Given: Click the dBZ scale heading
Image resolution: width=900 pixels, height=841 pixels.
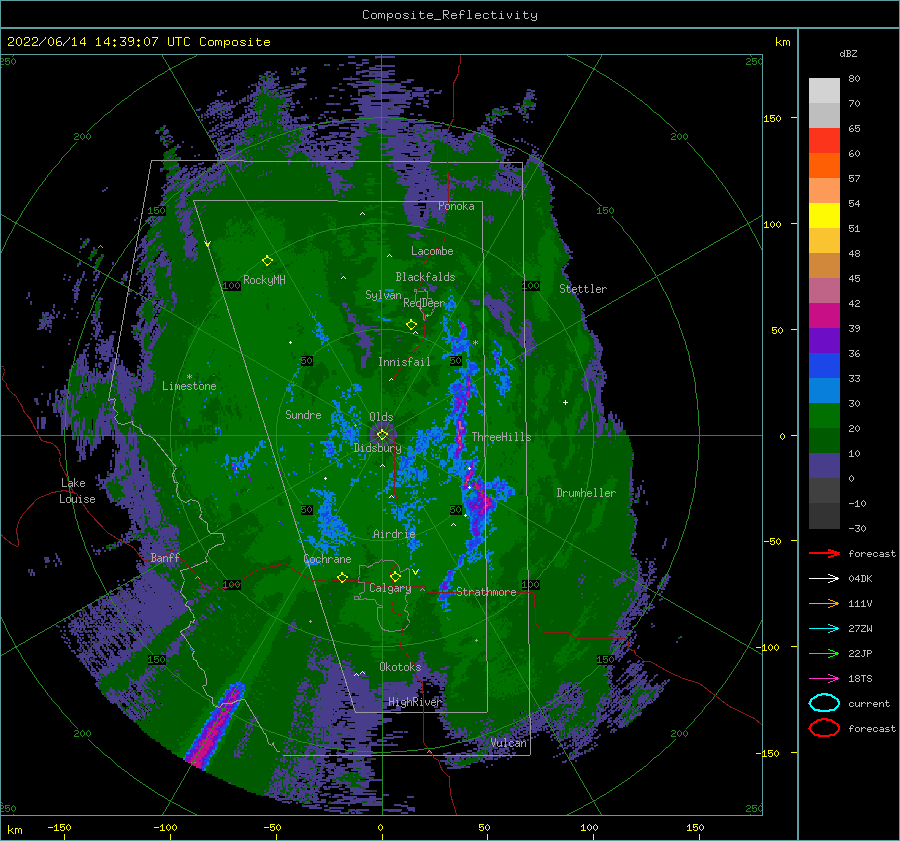Looking at the screenshot, I should point(848,54).
